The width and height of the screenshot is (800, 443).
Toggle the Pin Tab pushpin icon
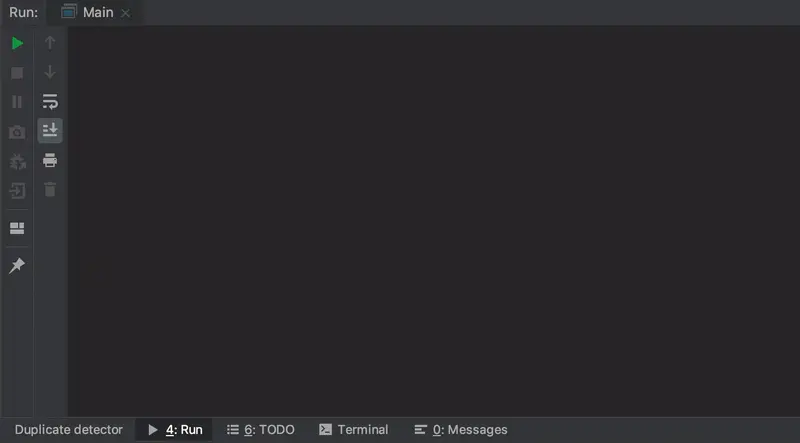coord(17,265)
